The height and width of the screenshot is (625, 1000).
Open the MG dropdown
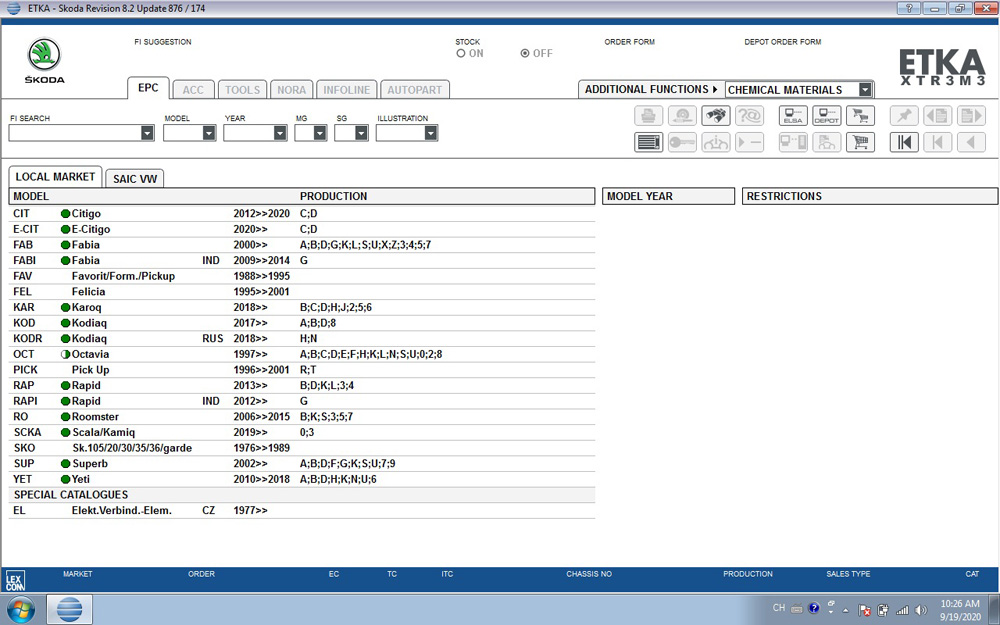[x=320, y=133]
